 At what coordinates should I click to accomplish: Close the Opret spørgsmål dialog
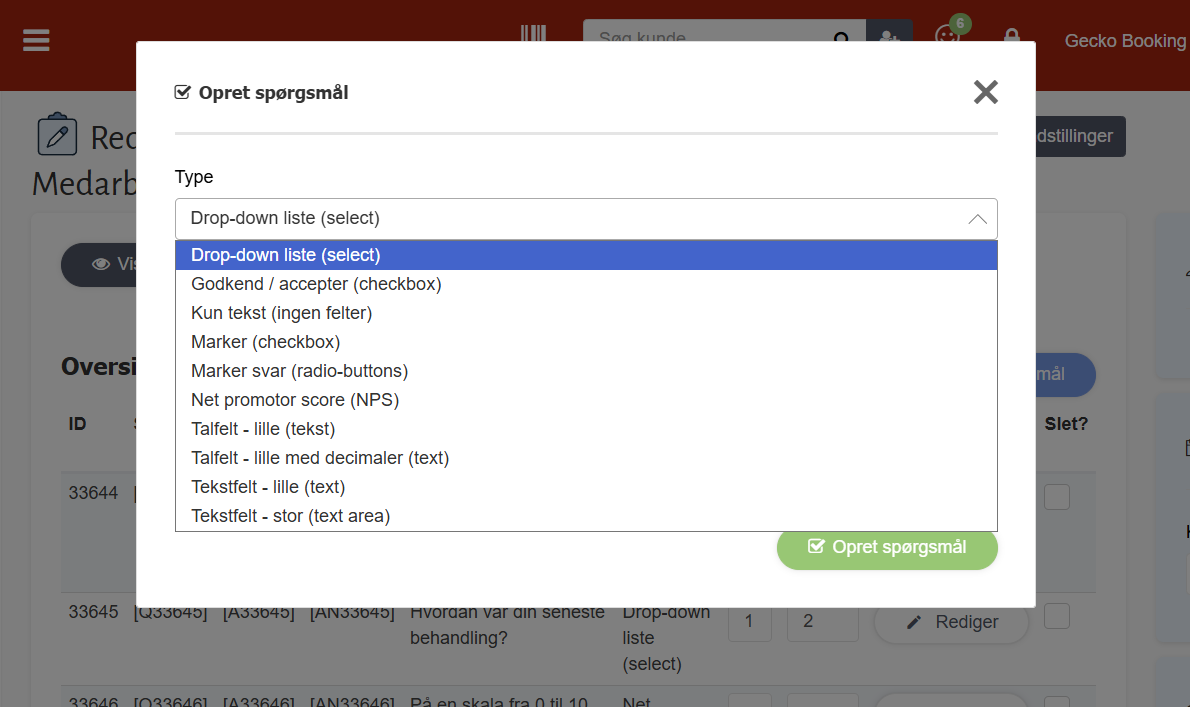click(x=986, y=93)
